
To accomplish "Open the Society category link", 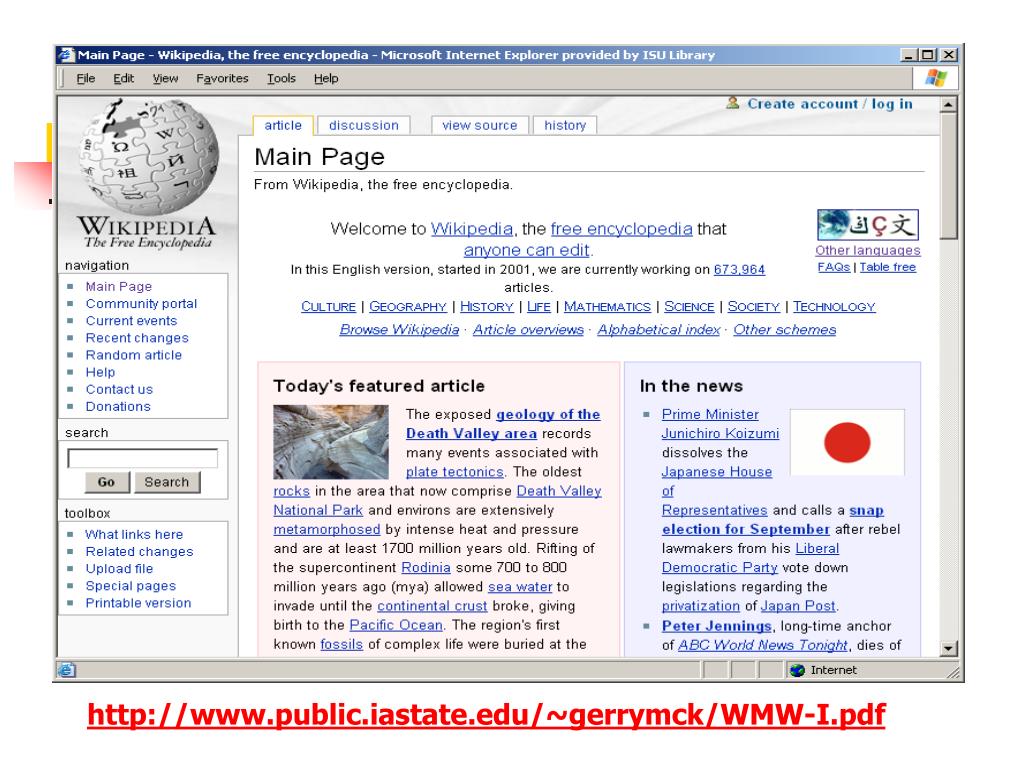I will [754, 307].
